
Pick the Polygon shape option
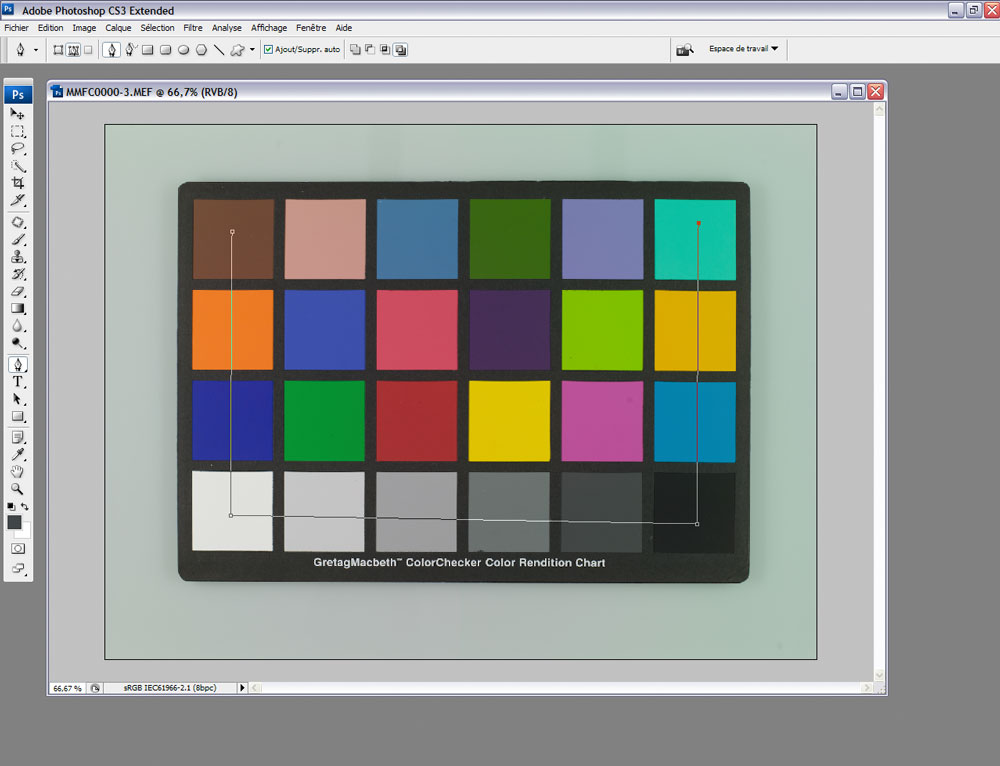pyautogui.click(x=202, y=50)
